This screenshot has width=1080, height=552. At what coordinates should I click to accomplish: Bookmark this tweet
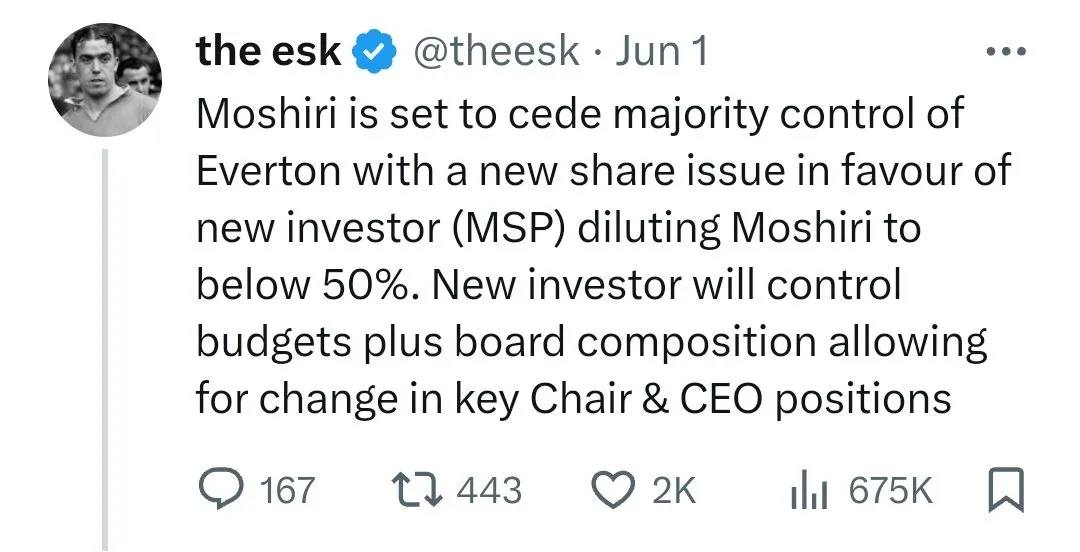pos(1003,490)
